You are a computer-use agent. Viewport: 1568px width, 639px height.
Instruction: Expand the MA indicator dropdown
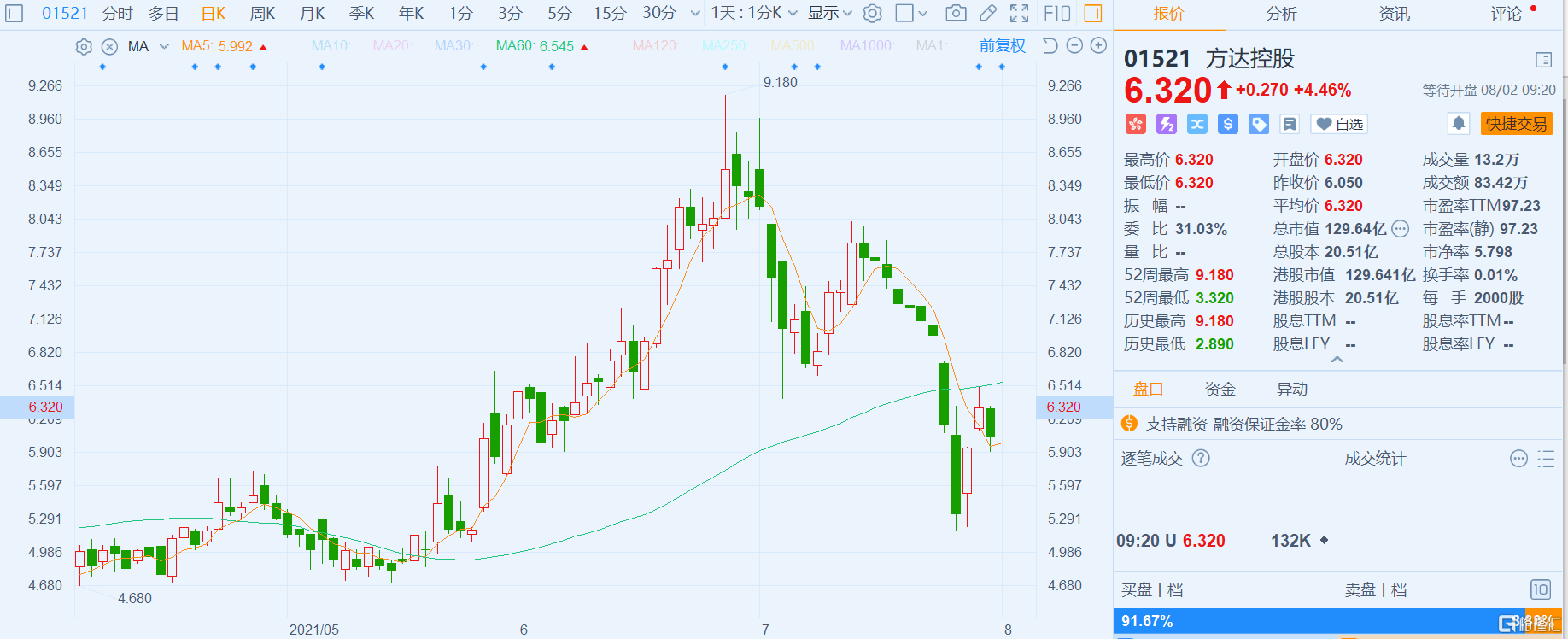[x=164, y=47]
